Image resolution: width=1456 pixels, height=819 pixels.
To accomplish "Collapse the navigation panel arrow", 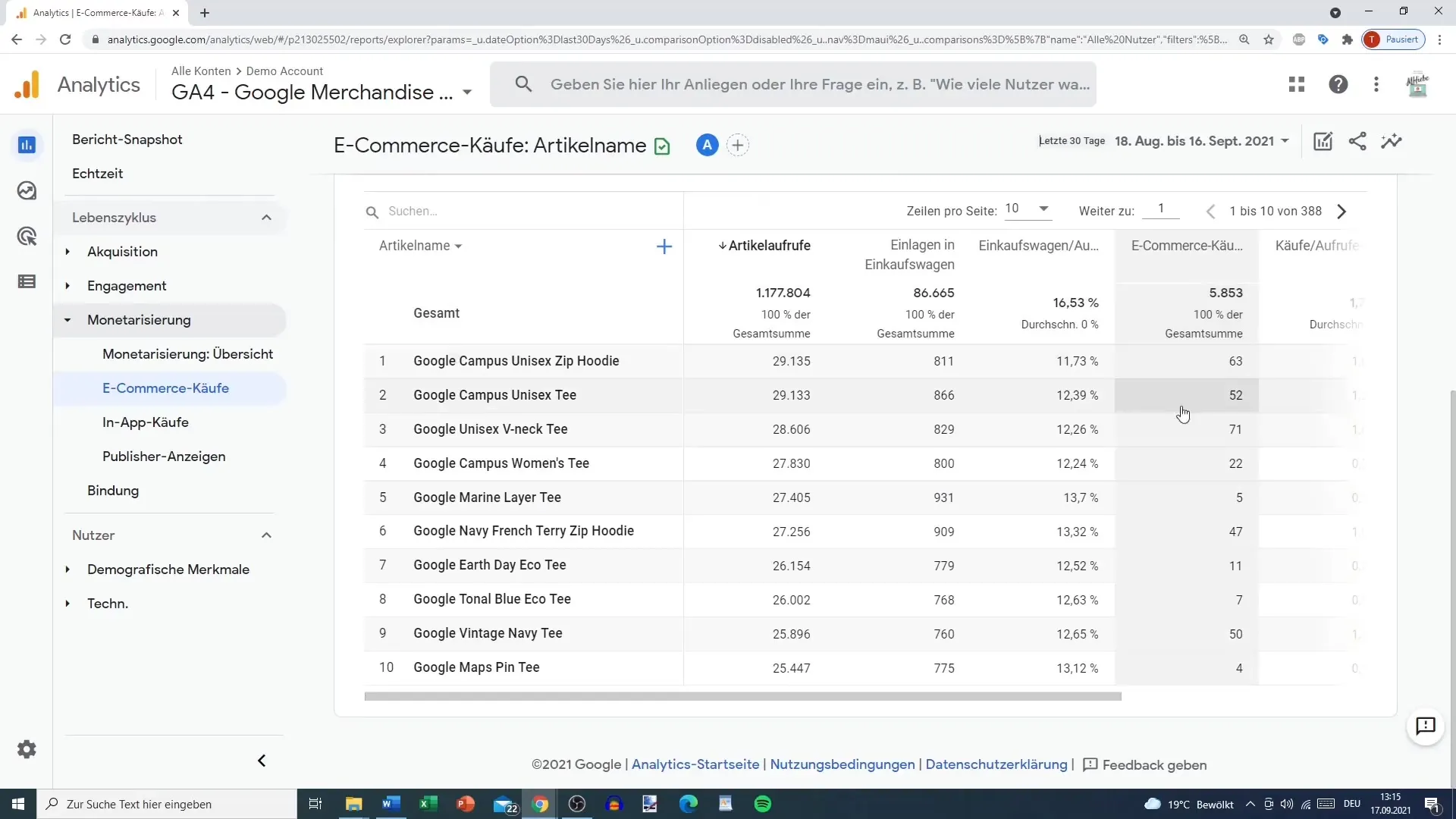I will click(262, 761).
